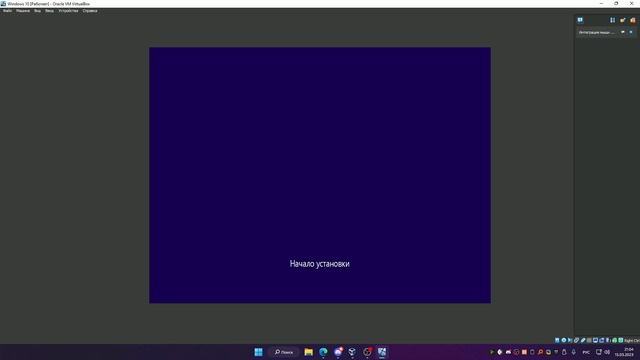The image size is (640, 360).
Task: Open File Explorer from the taskbar
Action: click(309, 352)
